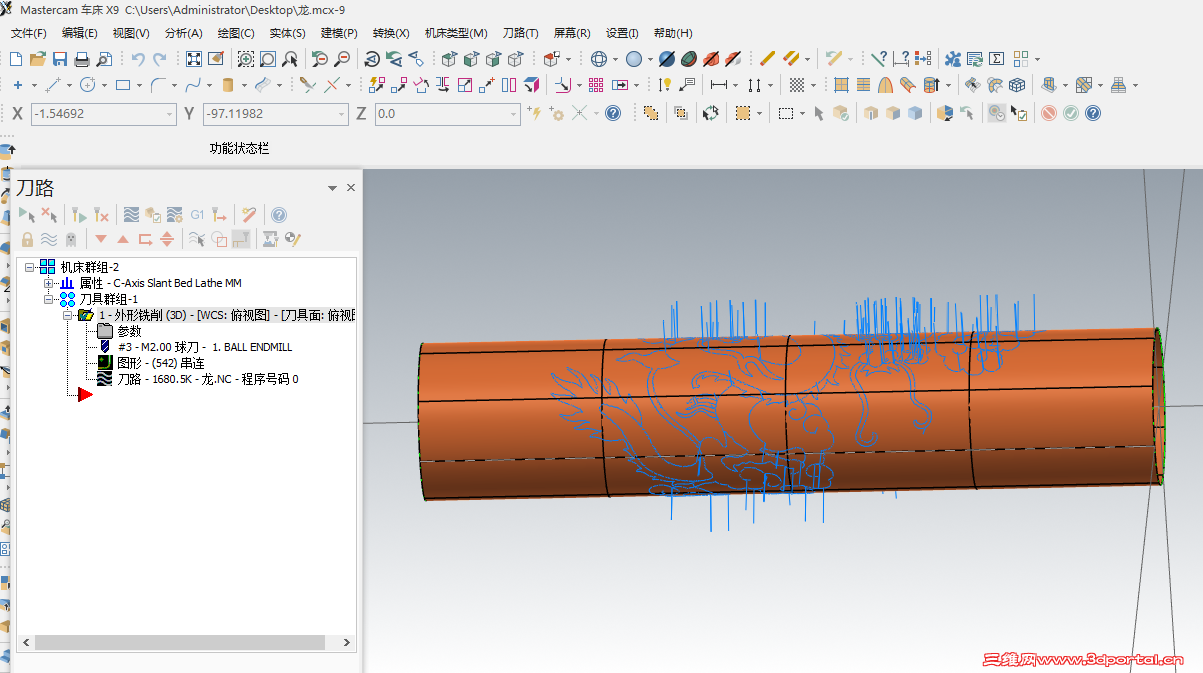Create a cylinder solid

point(228,85)
